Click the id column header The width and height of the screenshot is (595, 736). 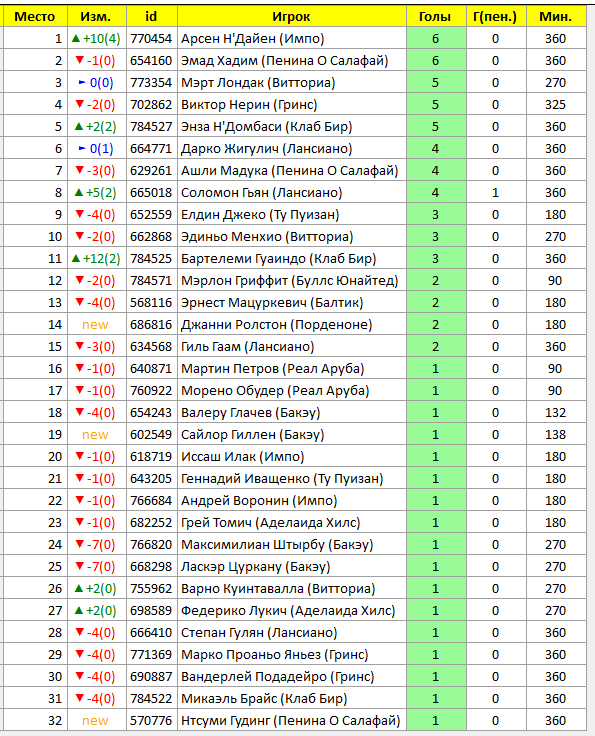(x=152, y=17)
